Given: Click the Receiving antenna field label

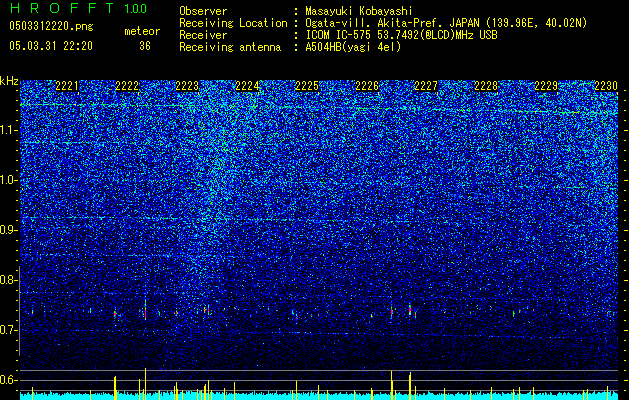Looking at the screenshot, I should coord(230,47).
